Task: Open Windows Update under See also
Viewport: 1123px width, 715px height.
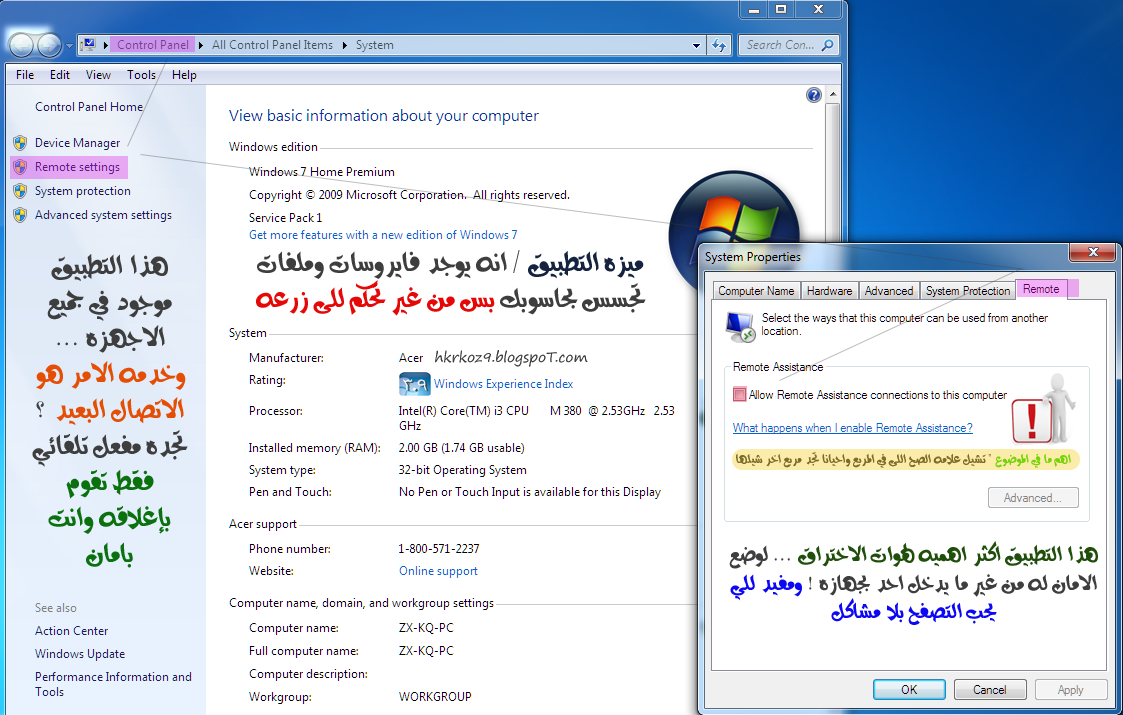Action: pyautogui.click(x=80, y=654)
